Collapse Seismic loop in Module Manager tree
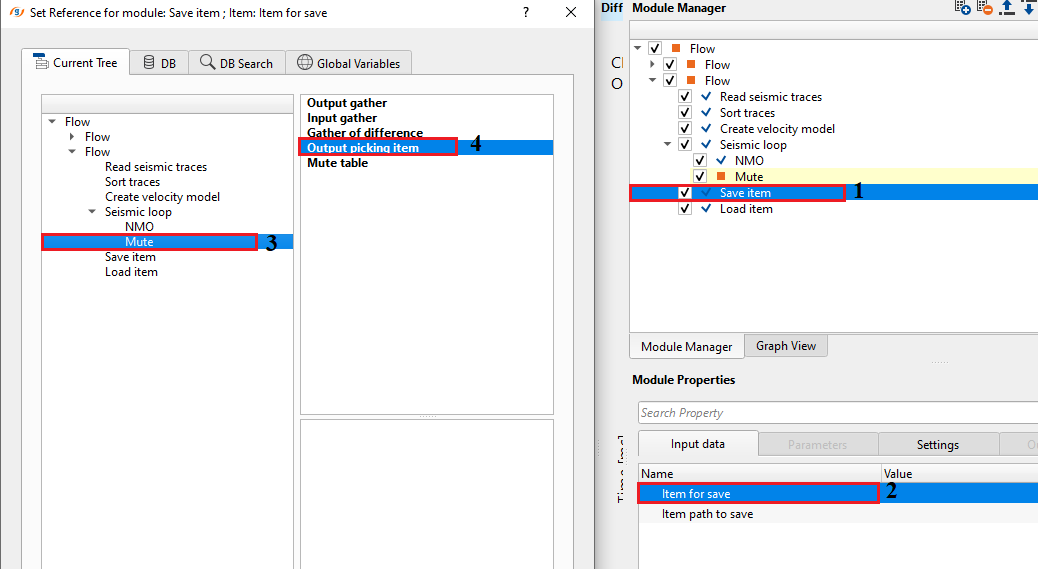The image size is (1038, 569). (x=669, y=145)
